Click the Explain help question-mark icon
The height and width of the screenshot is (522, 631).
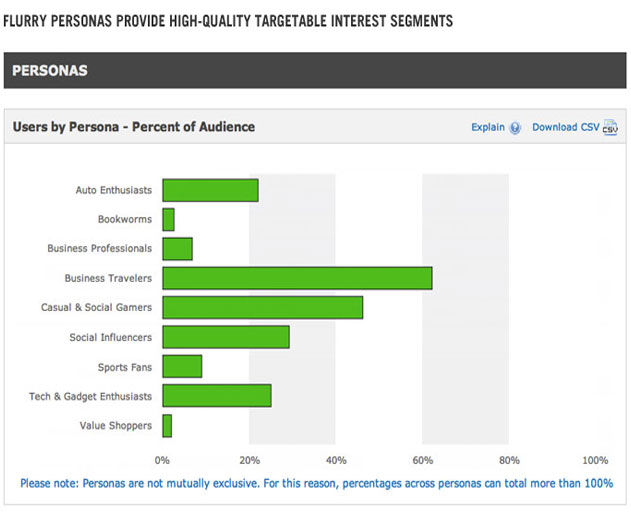[515, 128]
